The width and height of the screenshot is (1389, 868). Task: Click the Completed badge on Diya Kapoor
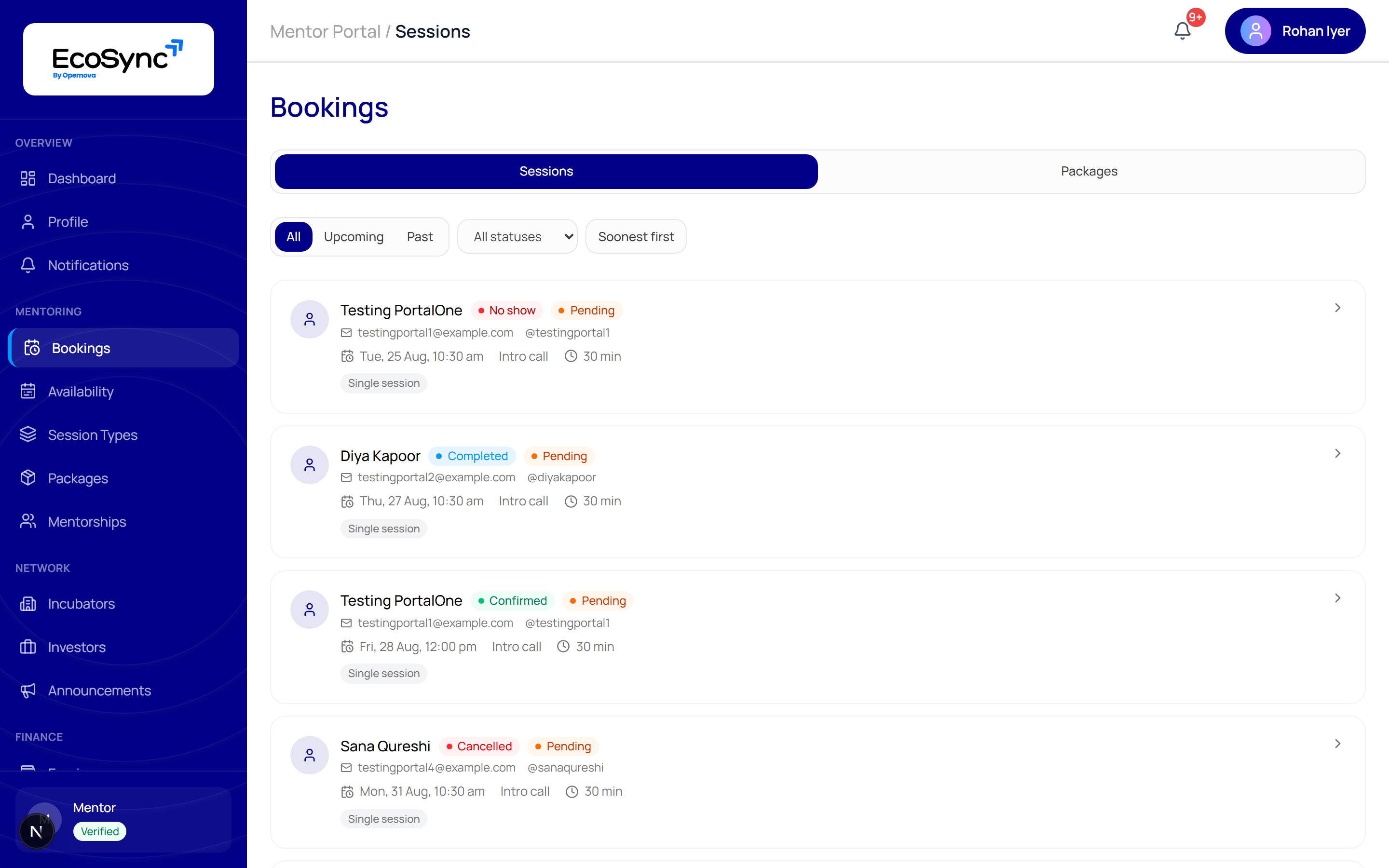472,456
